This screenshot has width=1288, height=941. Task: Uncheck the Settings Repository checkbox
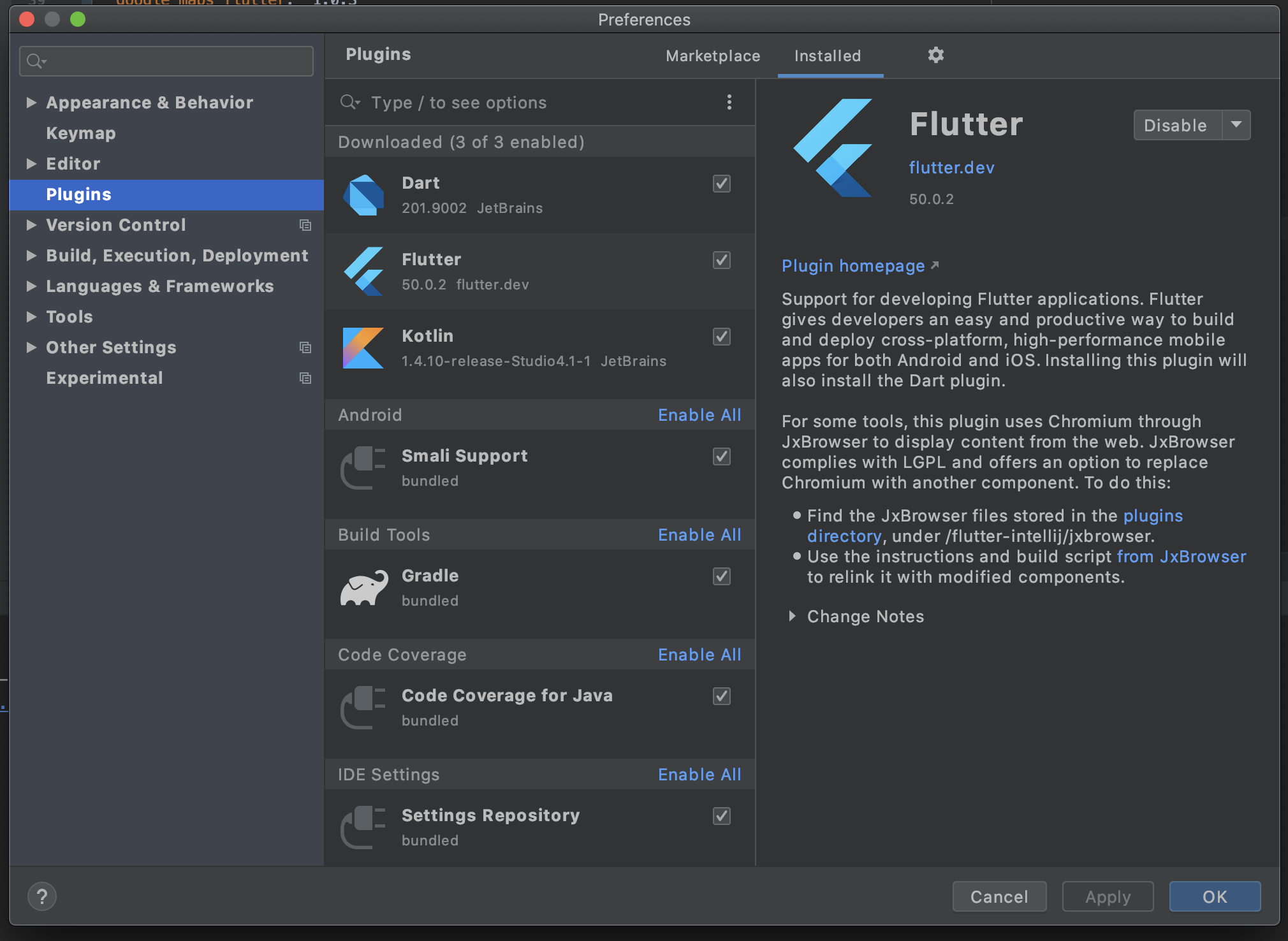[x=721, y=816]
